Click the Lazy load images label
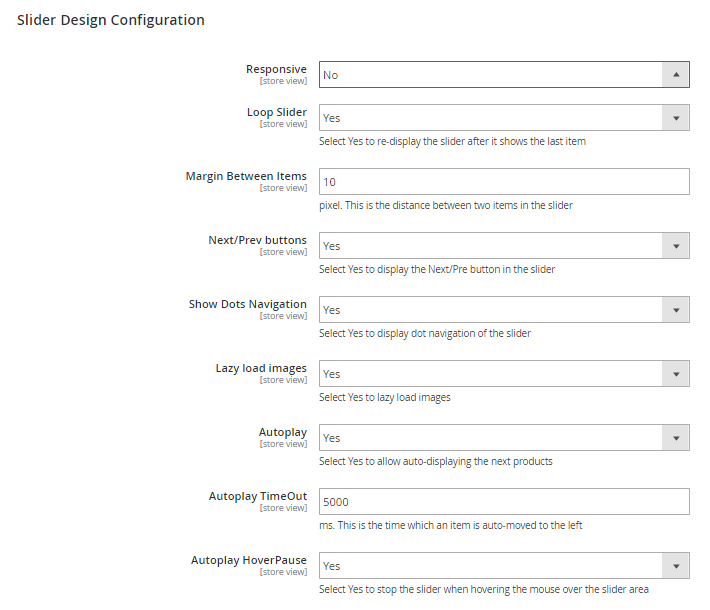Screen dimensions: 710x610 [261, 368]
